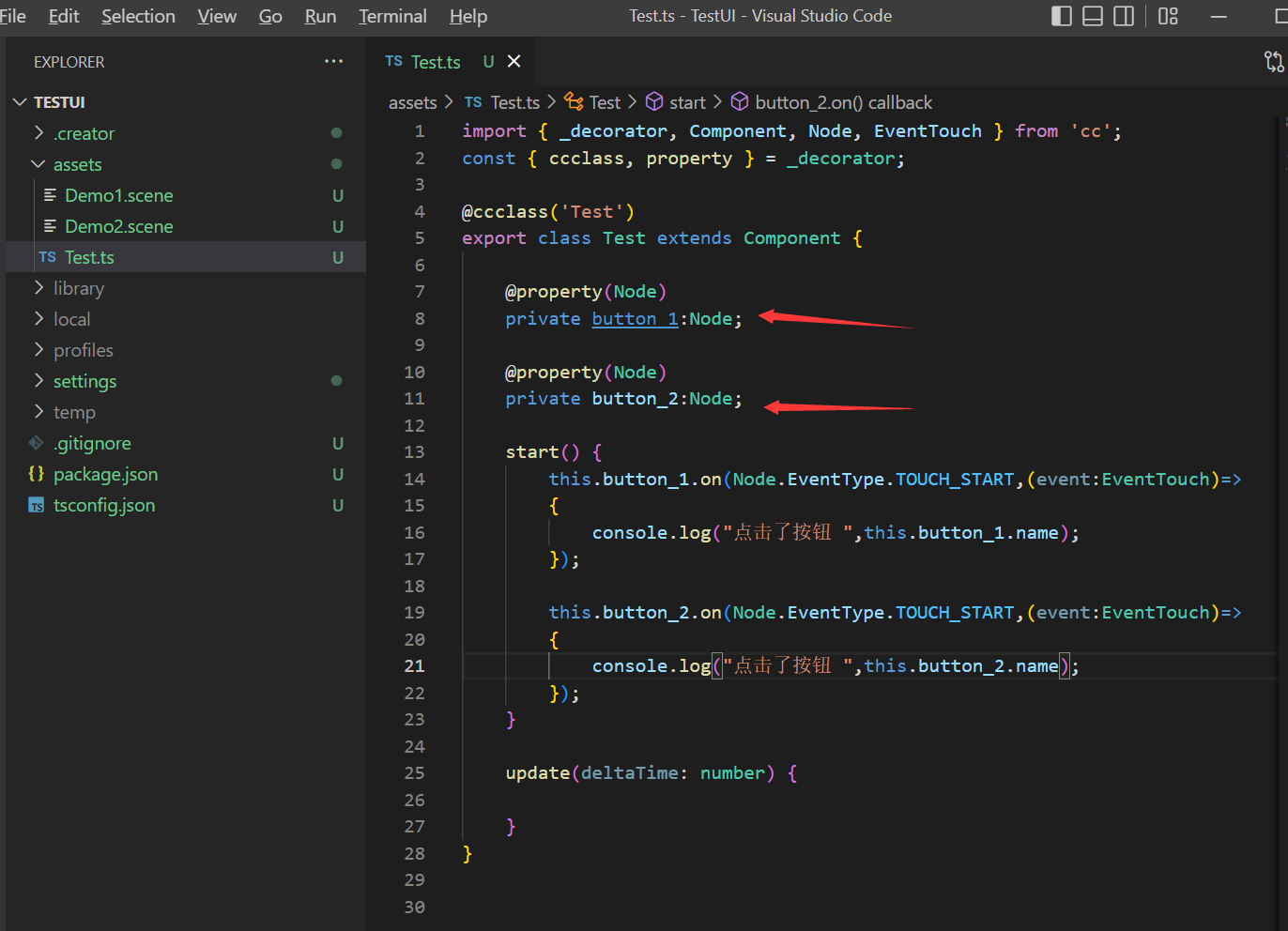The width and height of the screenshot is (1288, 931).
Task: Click the Explorer more actions ellipsis
Action: 333,62
